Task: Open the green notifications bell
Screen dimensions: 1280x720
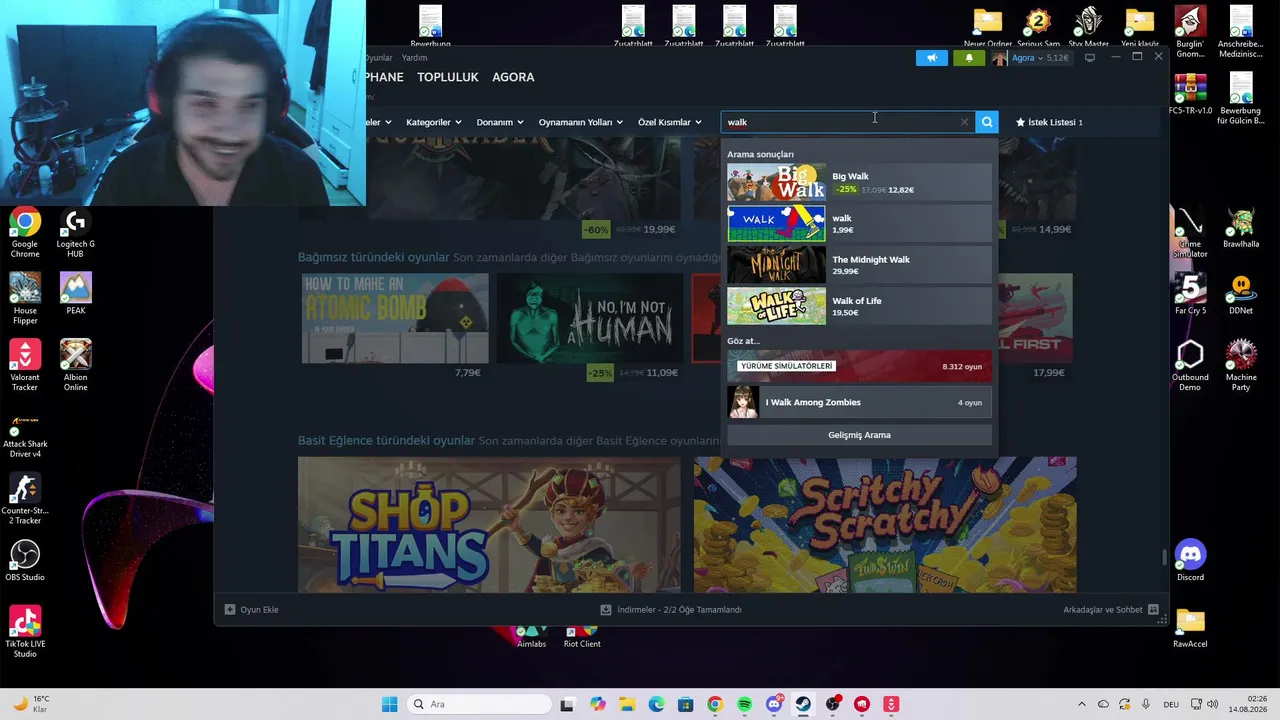Action: coord(969,58)
